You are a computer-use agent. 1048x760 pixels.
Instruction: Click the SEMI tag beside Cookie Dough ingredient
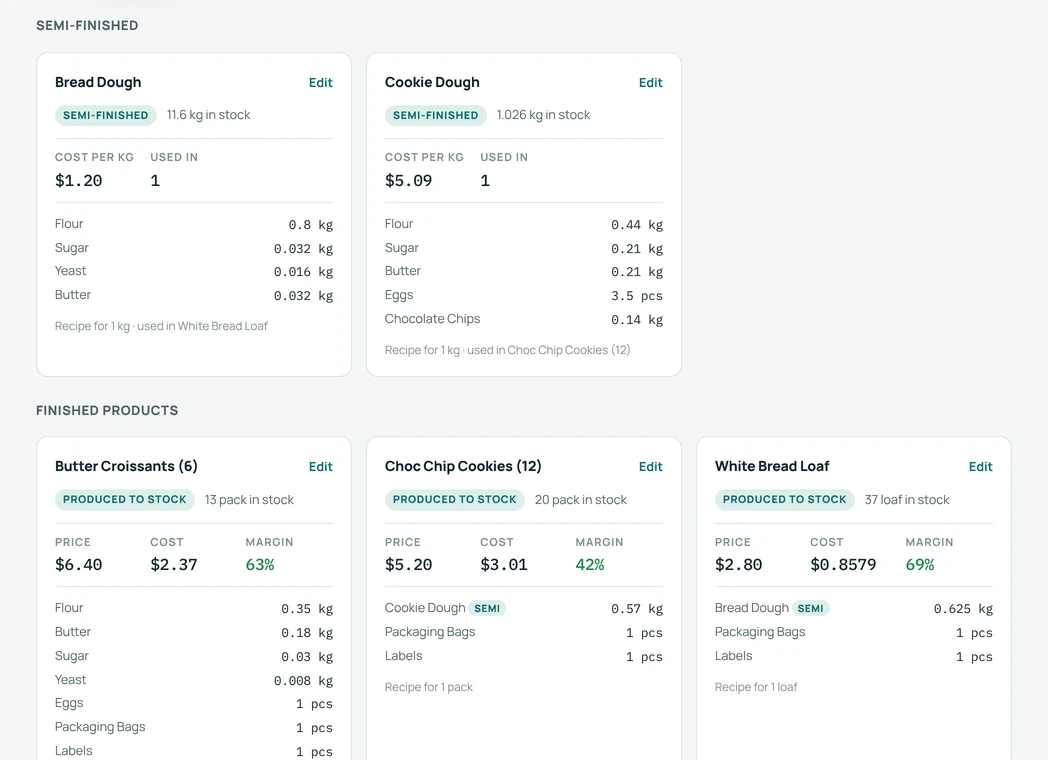coord(487,608)
